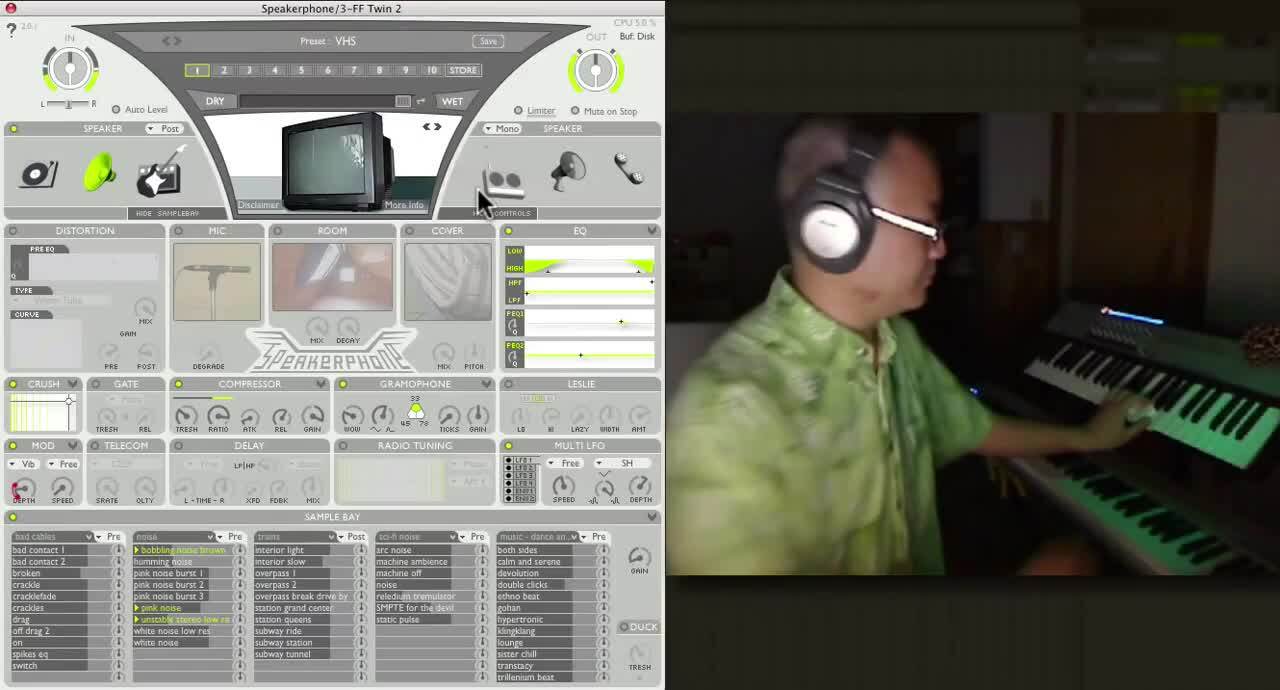Click the dry/wet mix slider handle
The width and height of the screenshot is (1280, 690).
pos(402,101)
